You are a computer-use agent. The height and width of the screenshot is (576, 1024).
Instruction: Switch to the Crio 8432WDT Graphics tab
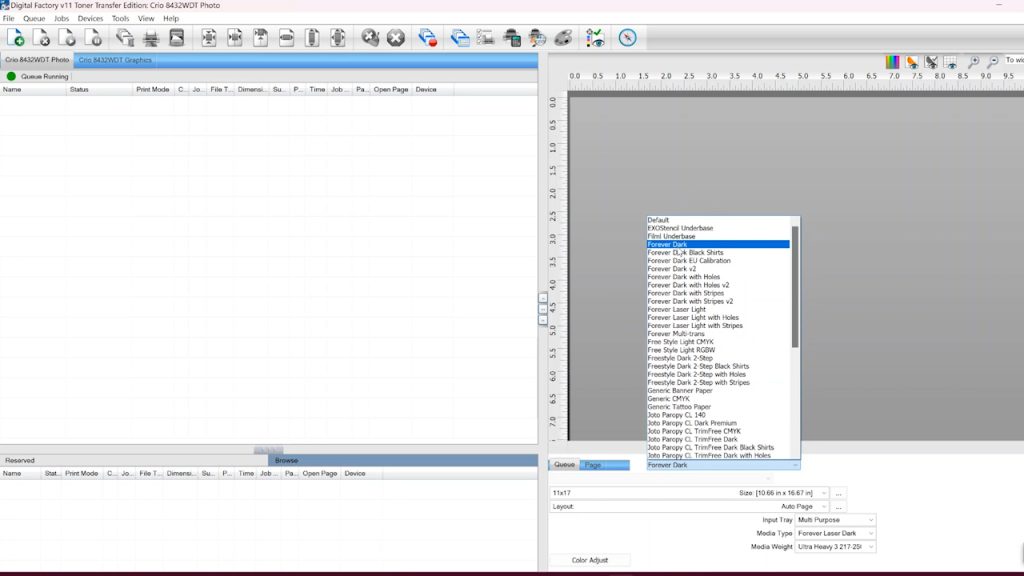(115, 60)
